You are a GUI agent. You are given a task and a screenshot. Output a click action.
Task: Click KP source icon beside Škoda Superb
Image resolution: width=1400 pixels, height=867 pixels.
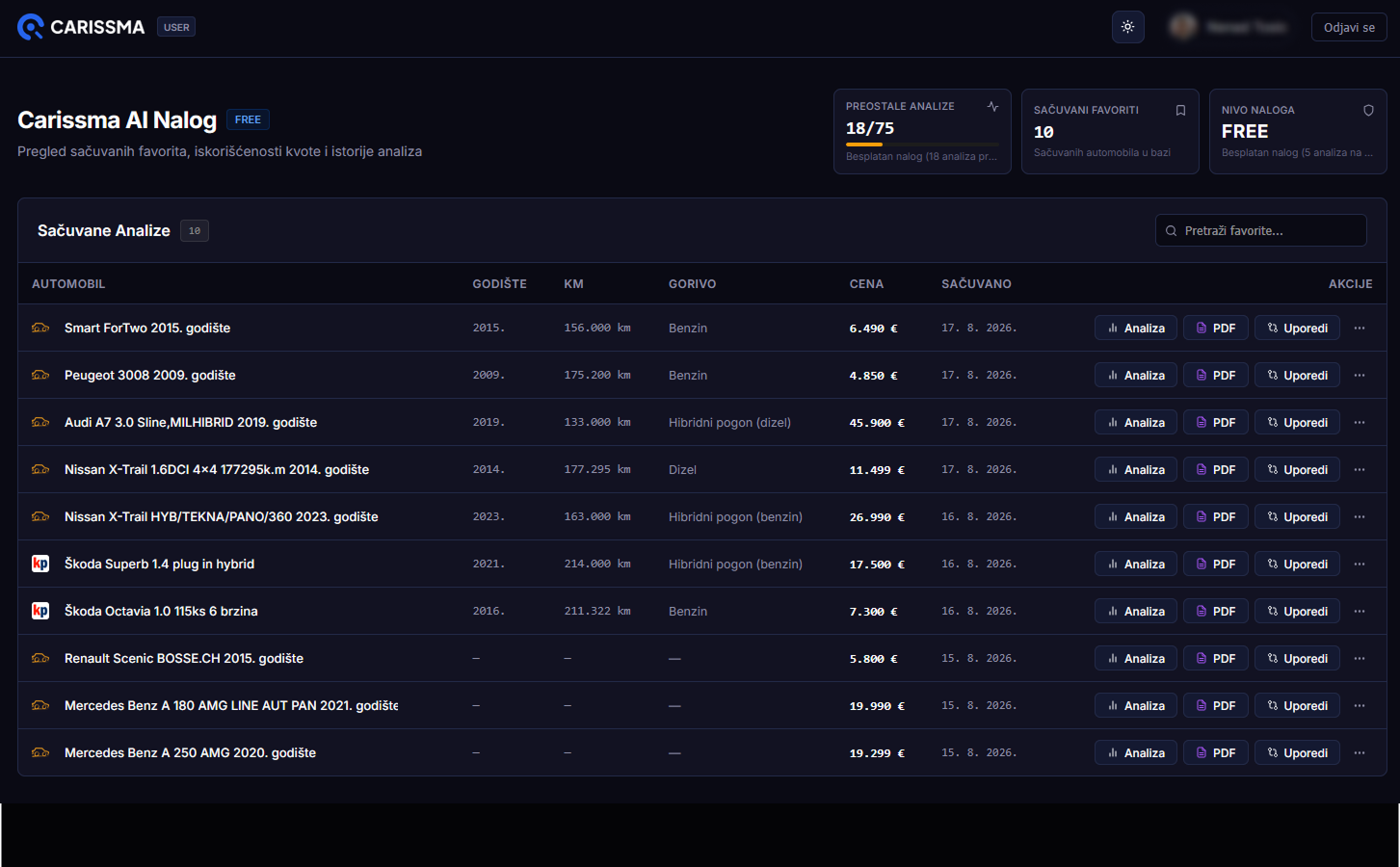point(40,565)
